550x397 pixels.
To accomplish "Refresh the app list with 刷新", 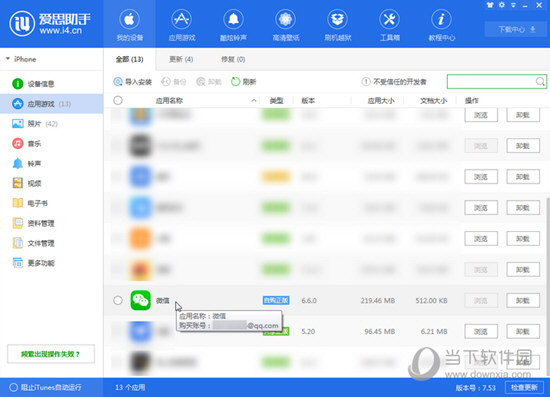I will click(243, 82).
